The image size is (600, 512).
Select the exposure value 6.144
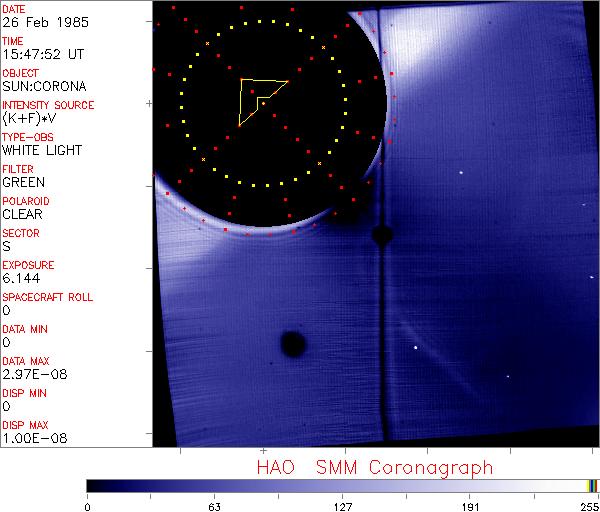[x=21, y=278]
